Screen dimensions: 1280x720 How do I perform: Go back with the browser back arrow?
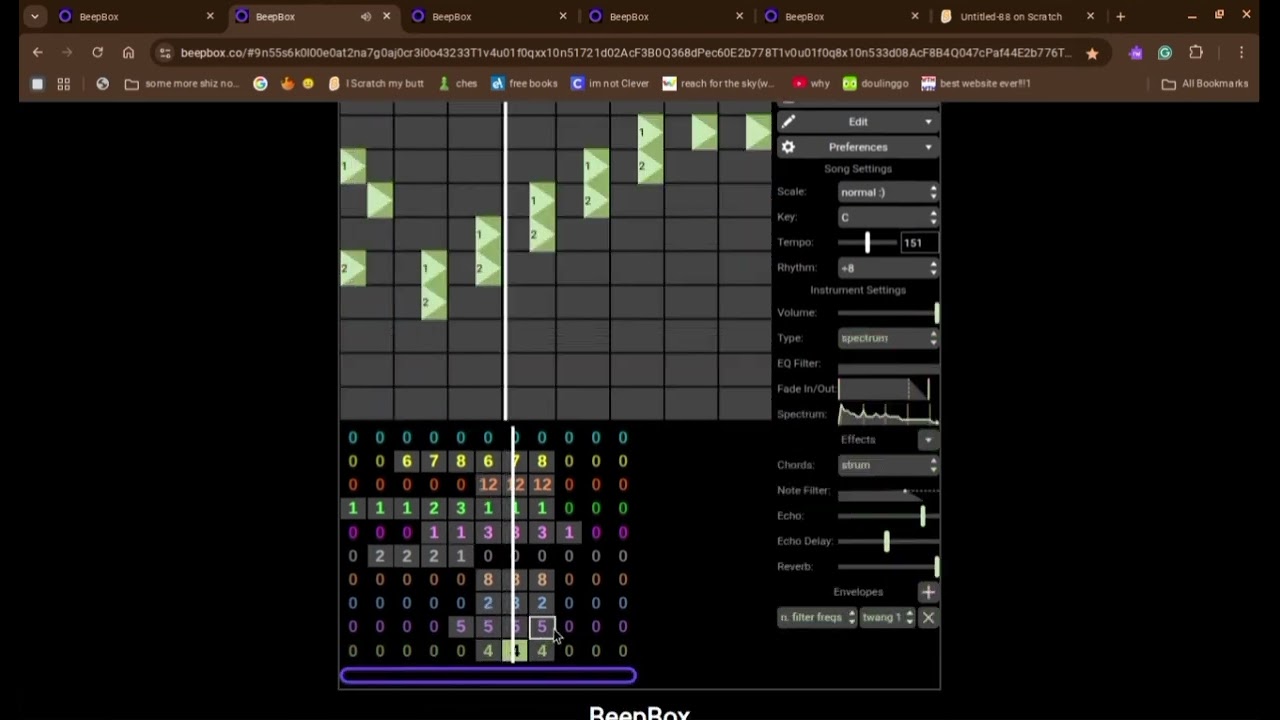point(38,52)
